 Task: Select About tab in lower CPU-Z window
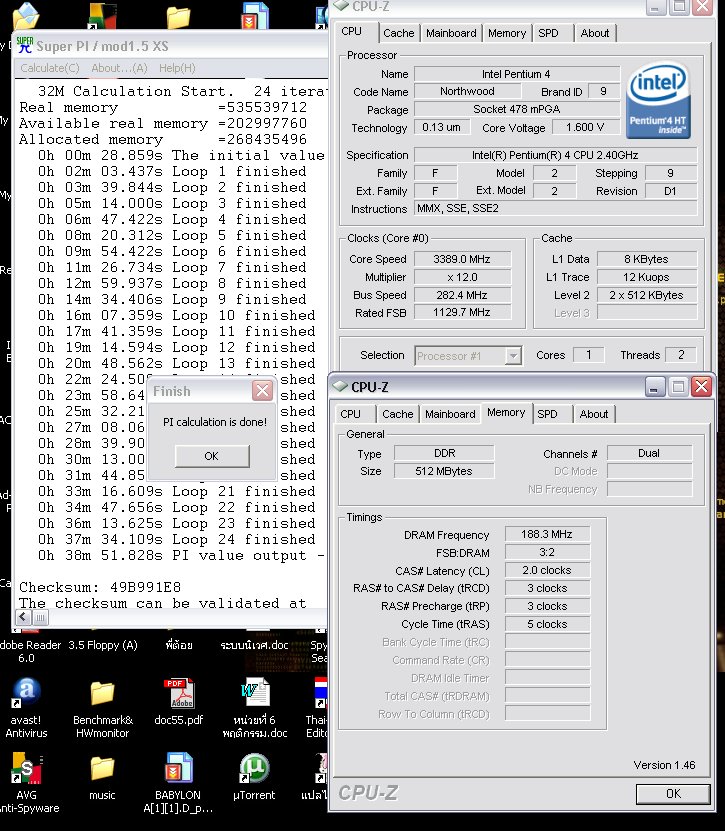(x=594, y=414)
